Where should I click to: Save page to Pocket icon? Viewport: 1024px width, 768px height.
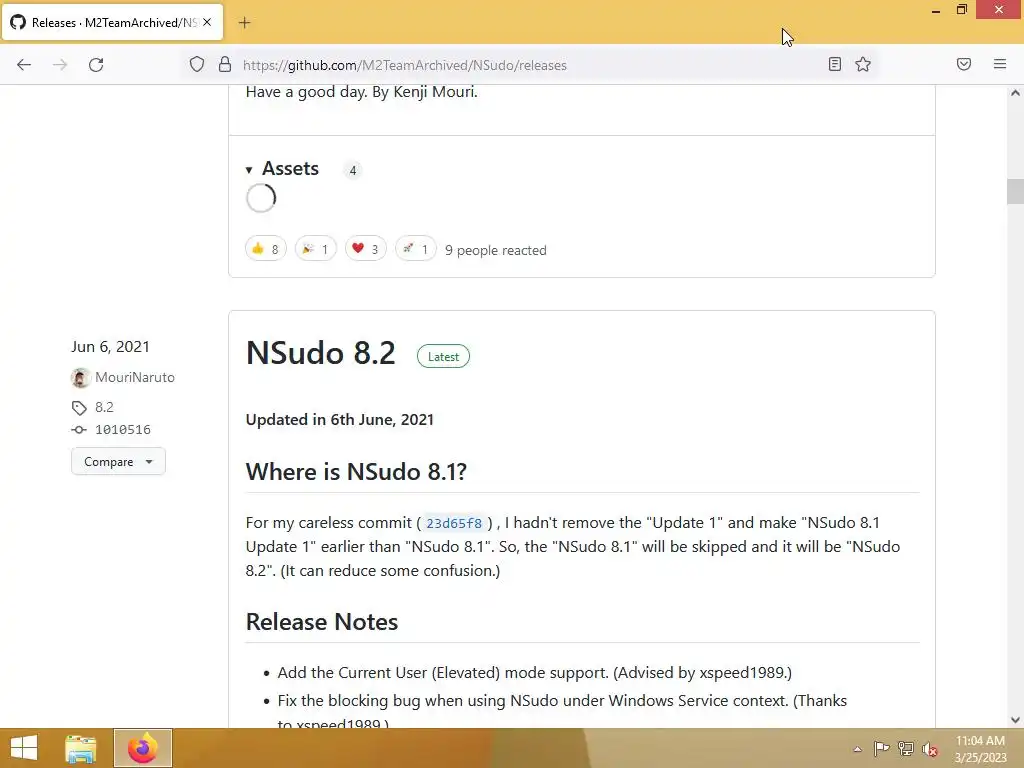pos(964,64)
